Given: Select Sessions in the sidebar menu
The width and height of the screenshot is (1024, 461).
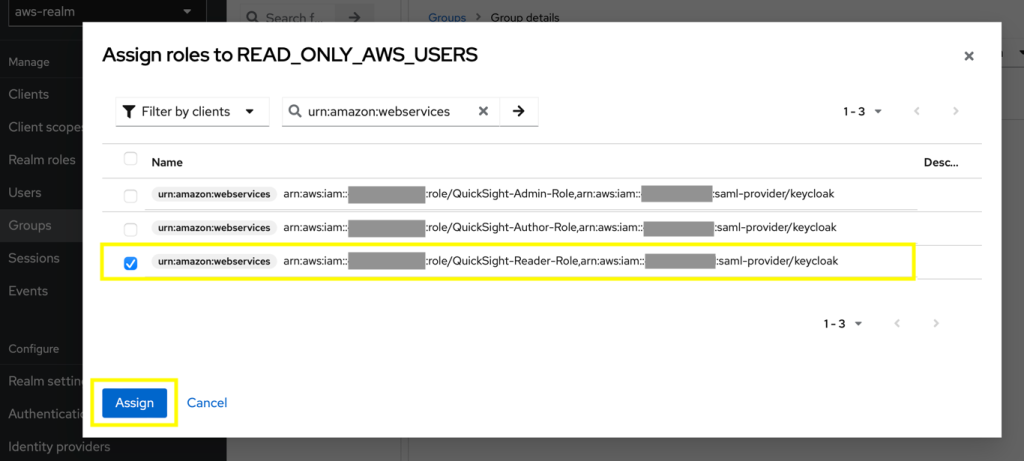Looking at the screenshot, I should 34,258.
